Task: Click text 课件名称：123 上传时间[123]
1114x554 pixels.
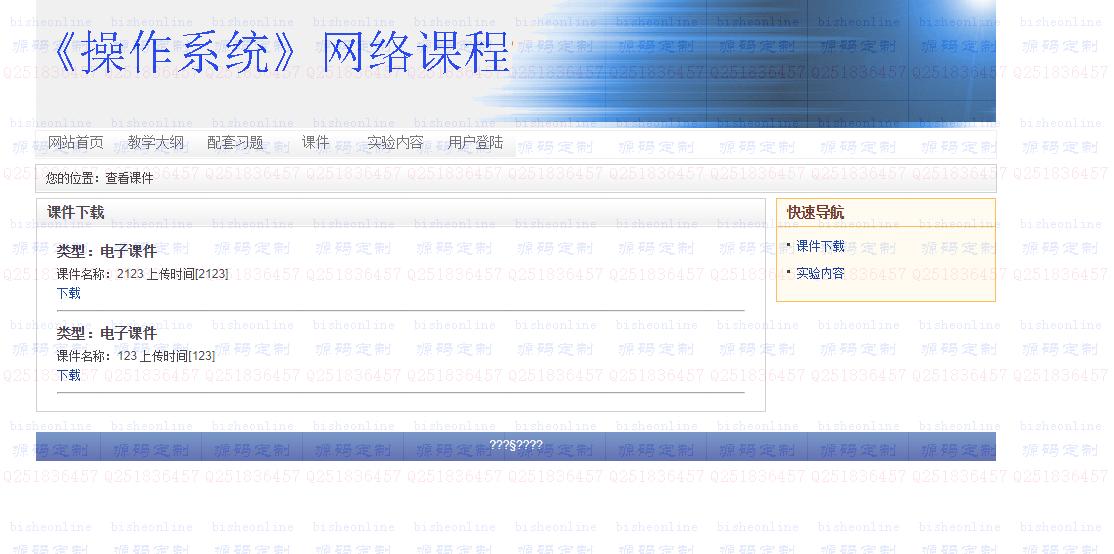Action: (x=136, y=356)
